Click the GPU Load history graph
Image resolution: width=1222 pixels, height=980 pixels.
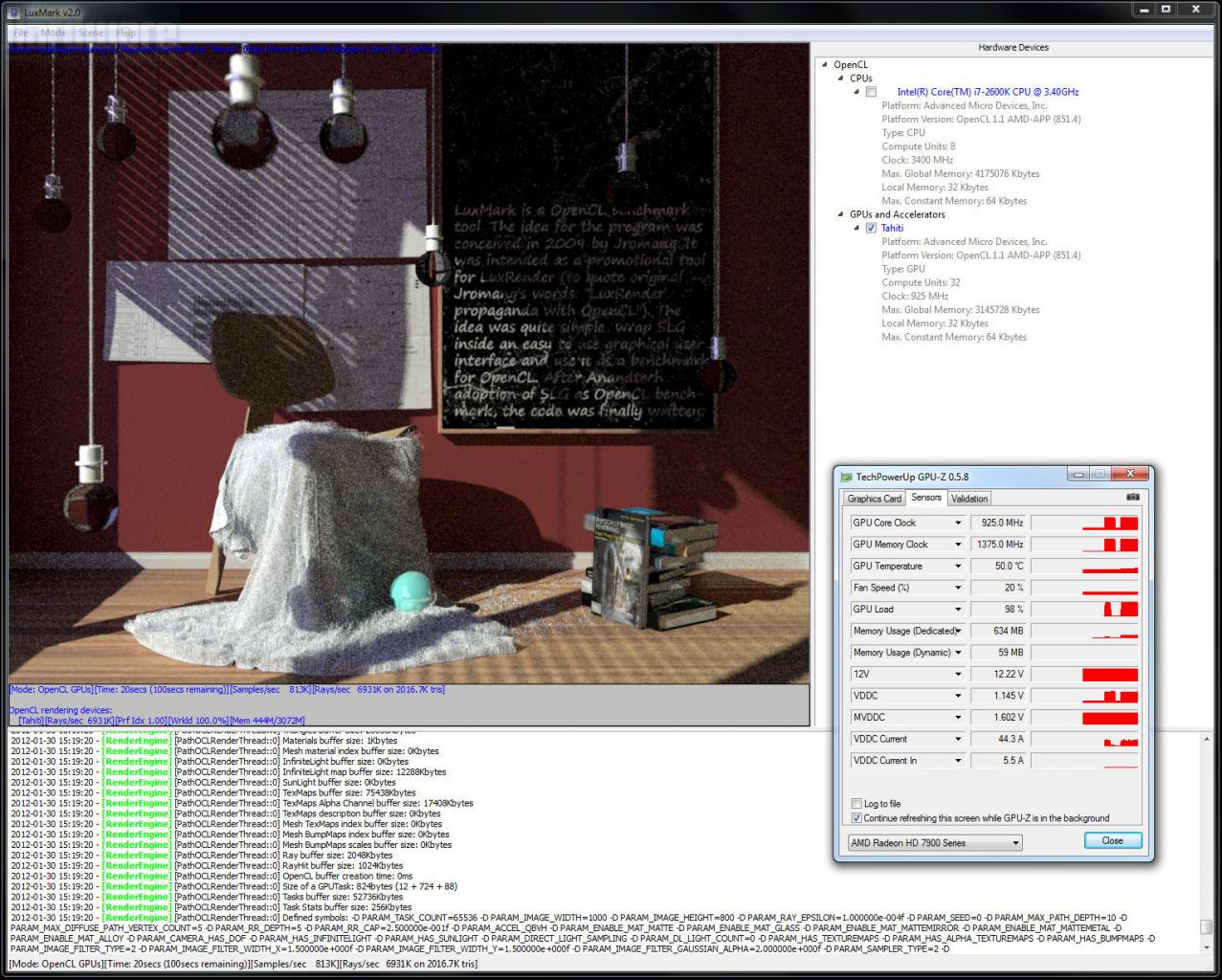coord(1085,610)
